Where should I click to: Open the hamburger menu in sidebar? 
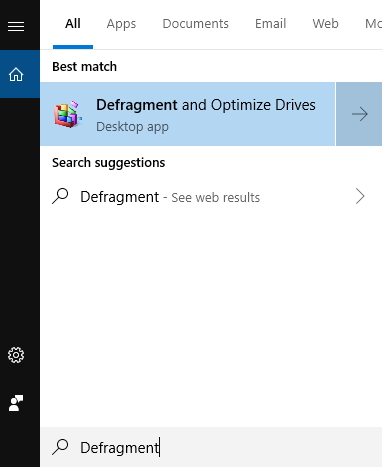[x=16, y=26]
